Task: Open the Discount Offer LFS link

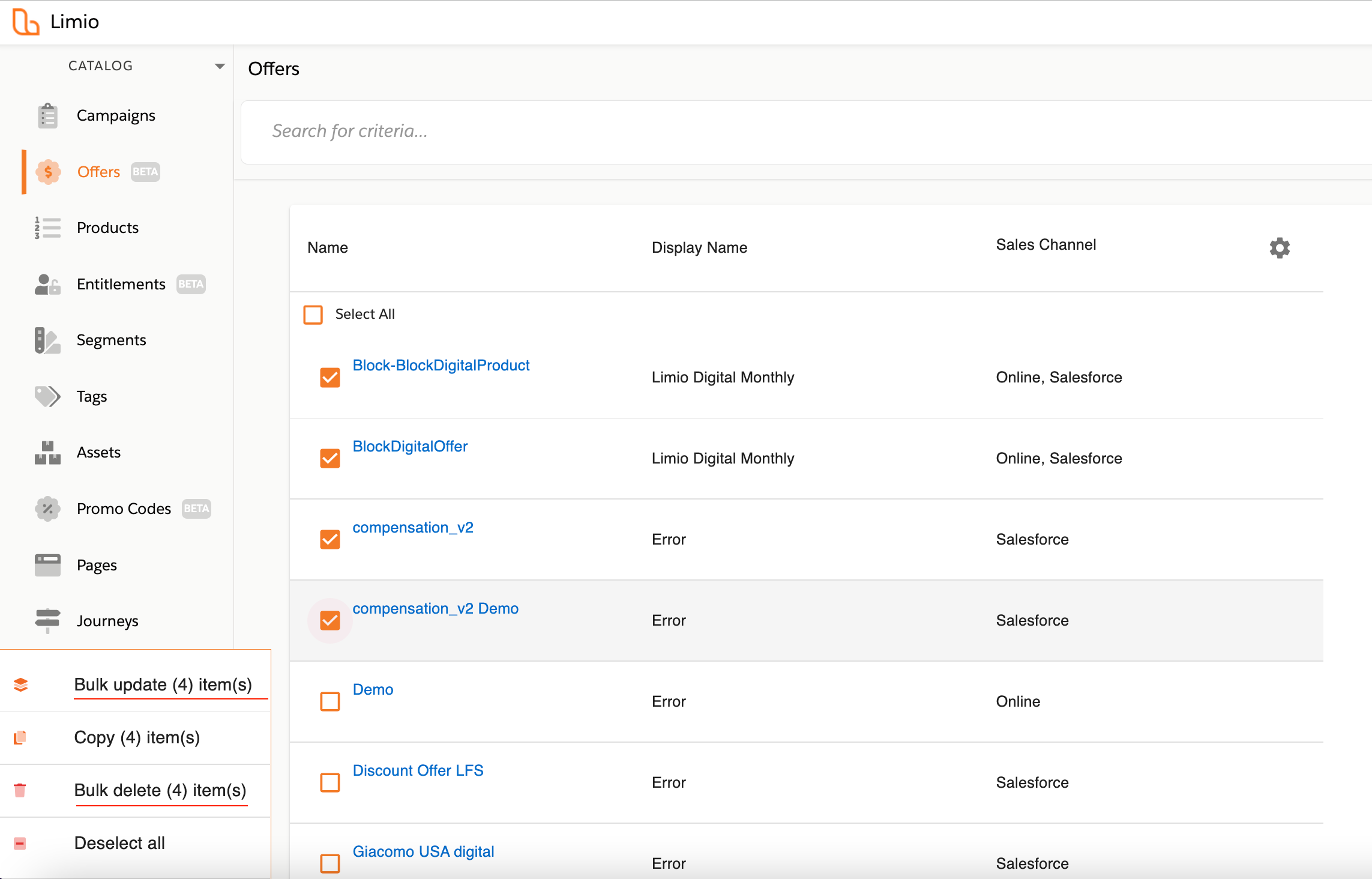Action: 418,771
